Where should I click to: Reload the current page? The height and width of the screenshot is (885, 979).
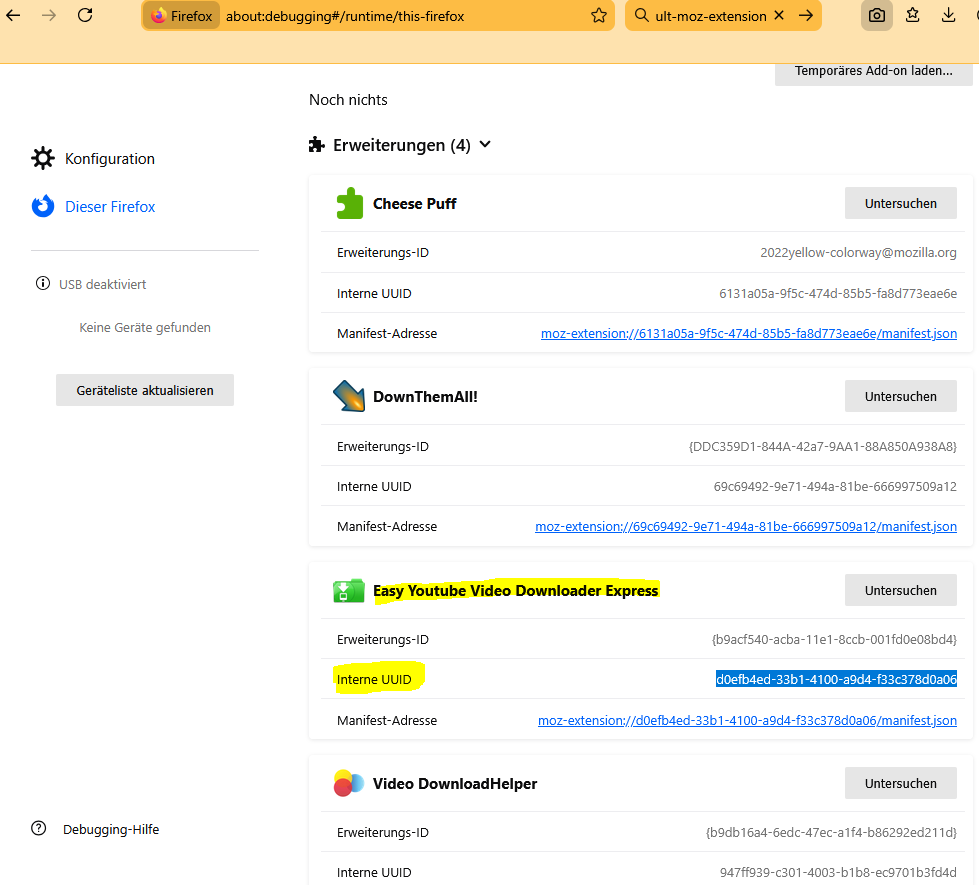tap(85, 15)
